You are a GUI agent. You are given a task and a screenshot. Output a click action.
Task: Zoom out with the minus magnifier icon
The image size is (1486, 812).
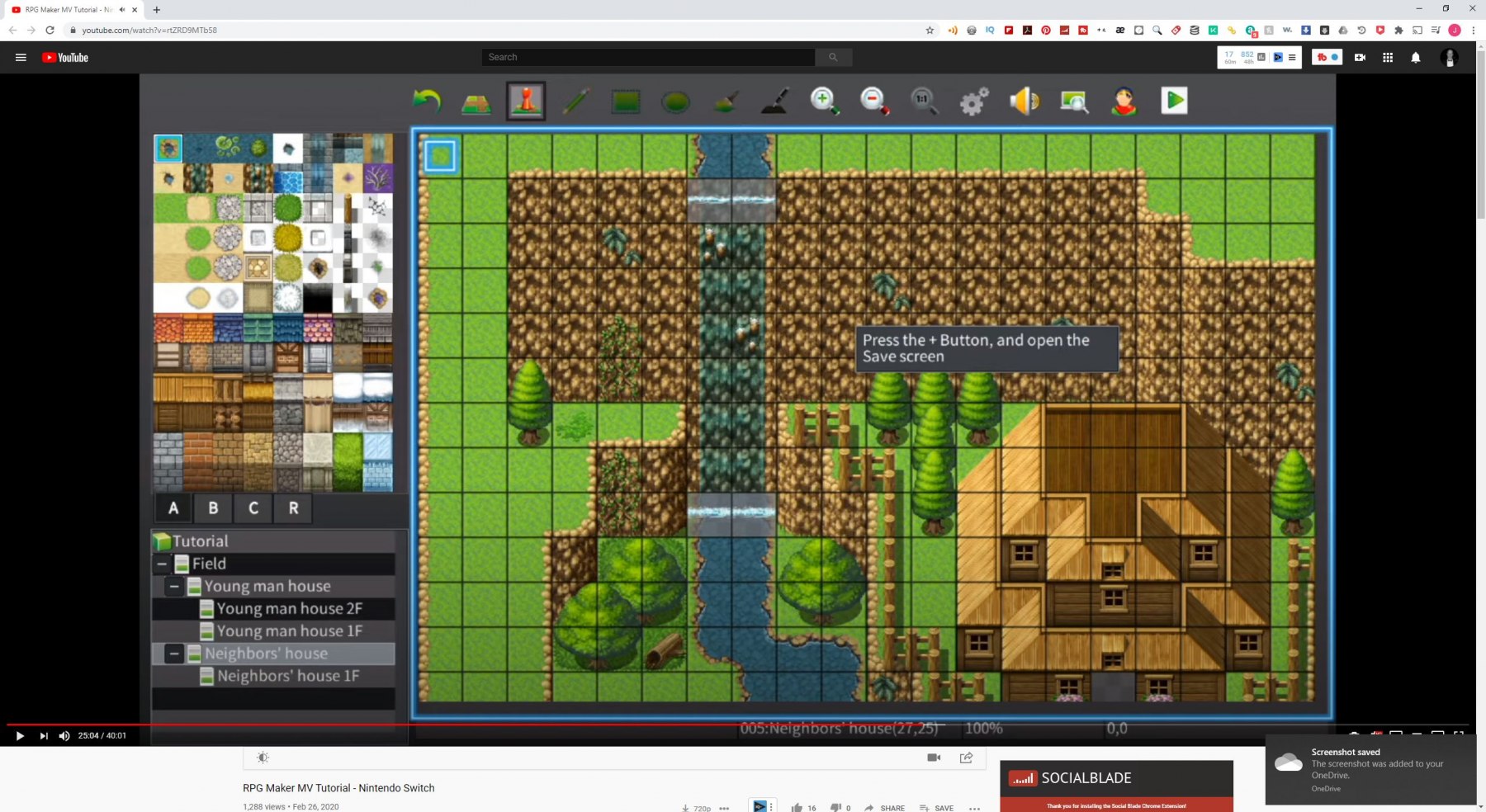coord(874,101)
